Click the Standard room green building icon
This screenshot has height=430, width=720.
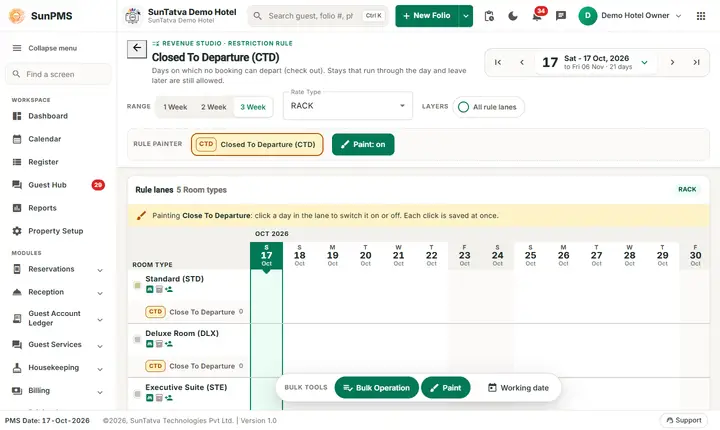pyautogui.click(x=149, y=289)
